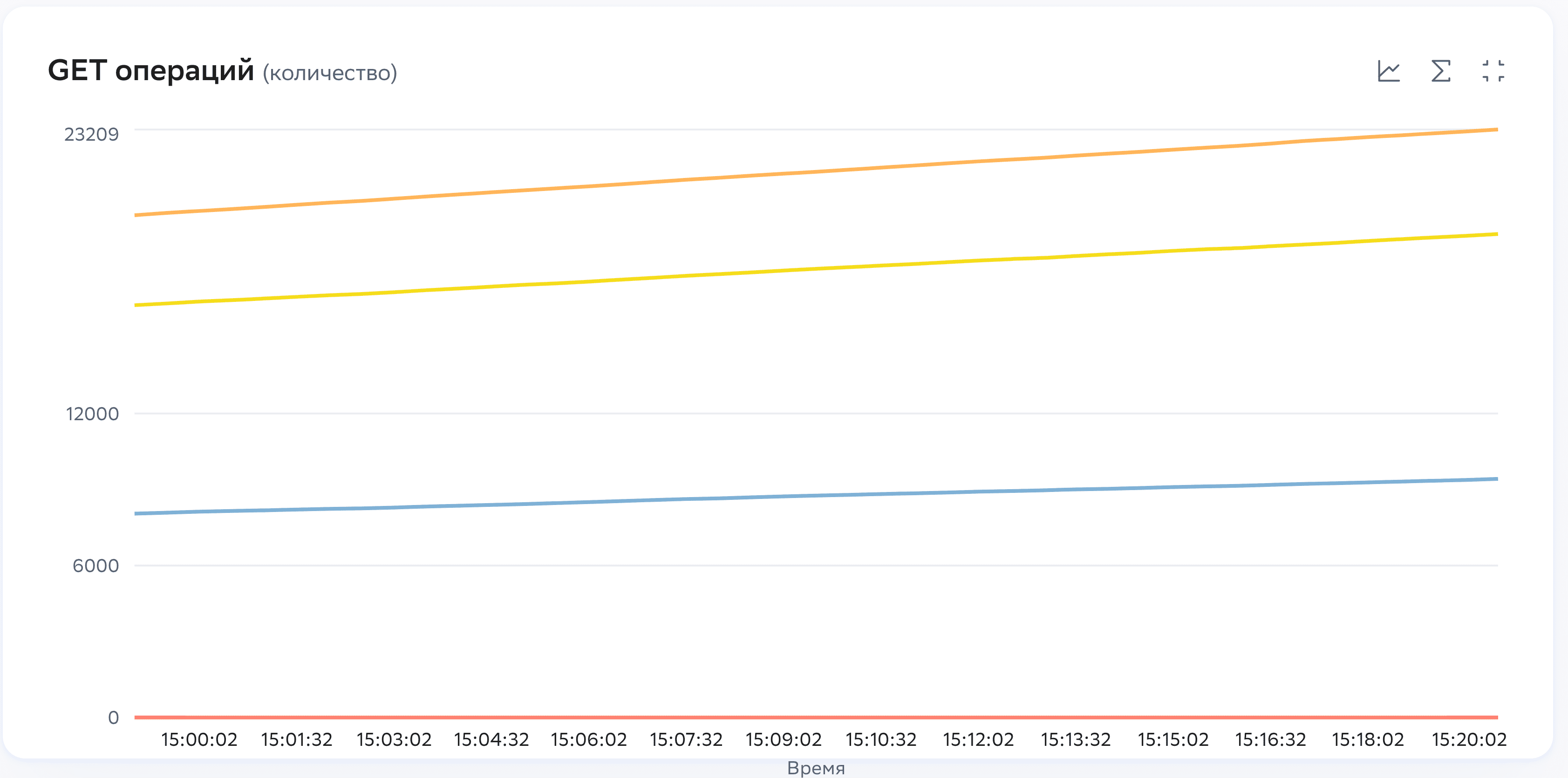Select the 15:04:32 time tick label

pyautogui.click(x=491, y=740)
